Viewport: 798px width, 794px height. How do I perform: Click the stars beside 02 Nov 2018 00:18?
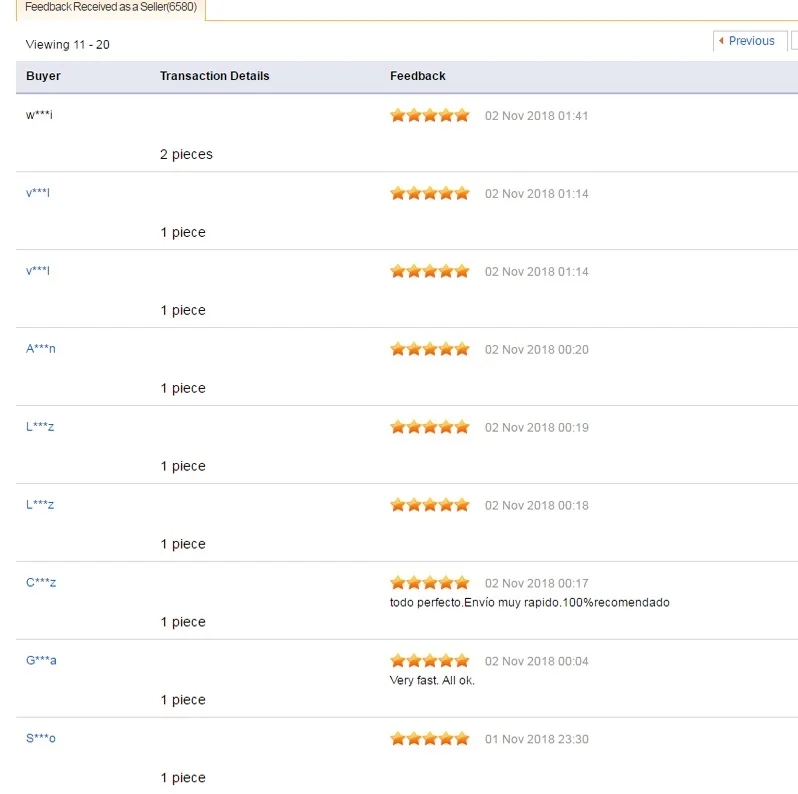(x=430, y=505)
